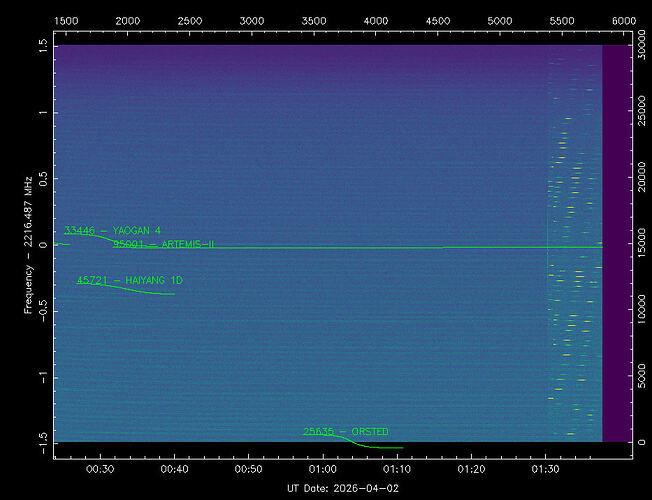Screen dimensions: 652x500
Task: Click the 00:30 time tick label
Action: (101, 468)
